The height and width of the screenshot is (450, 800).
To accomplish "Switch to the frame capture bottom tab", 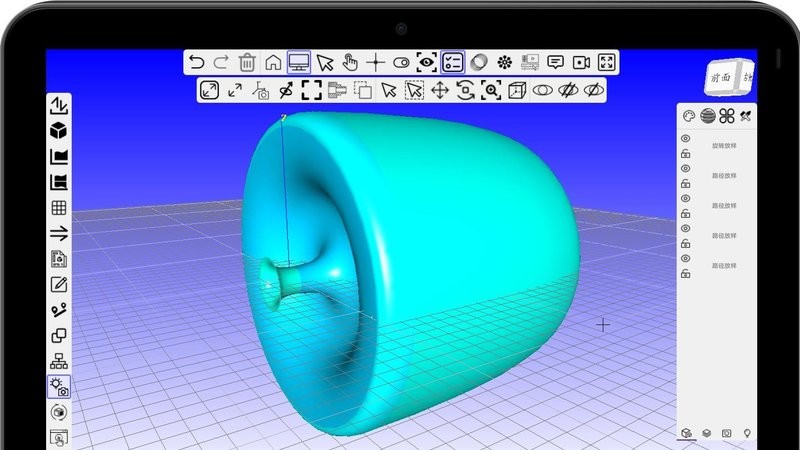I will coord(727,433).
